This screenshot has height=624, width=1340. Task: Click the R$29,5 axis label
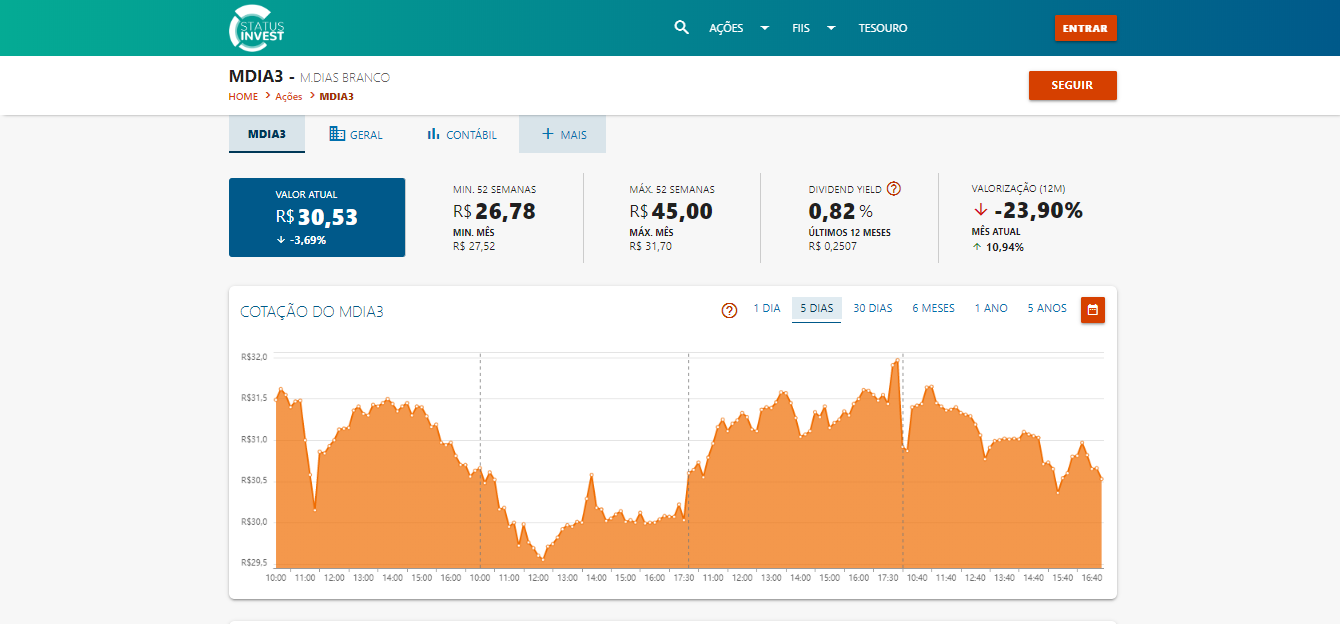click(253, 563)
